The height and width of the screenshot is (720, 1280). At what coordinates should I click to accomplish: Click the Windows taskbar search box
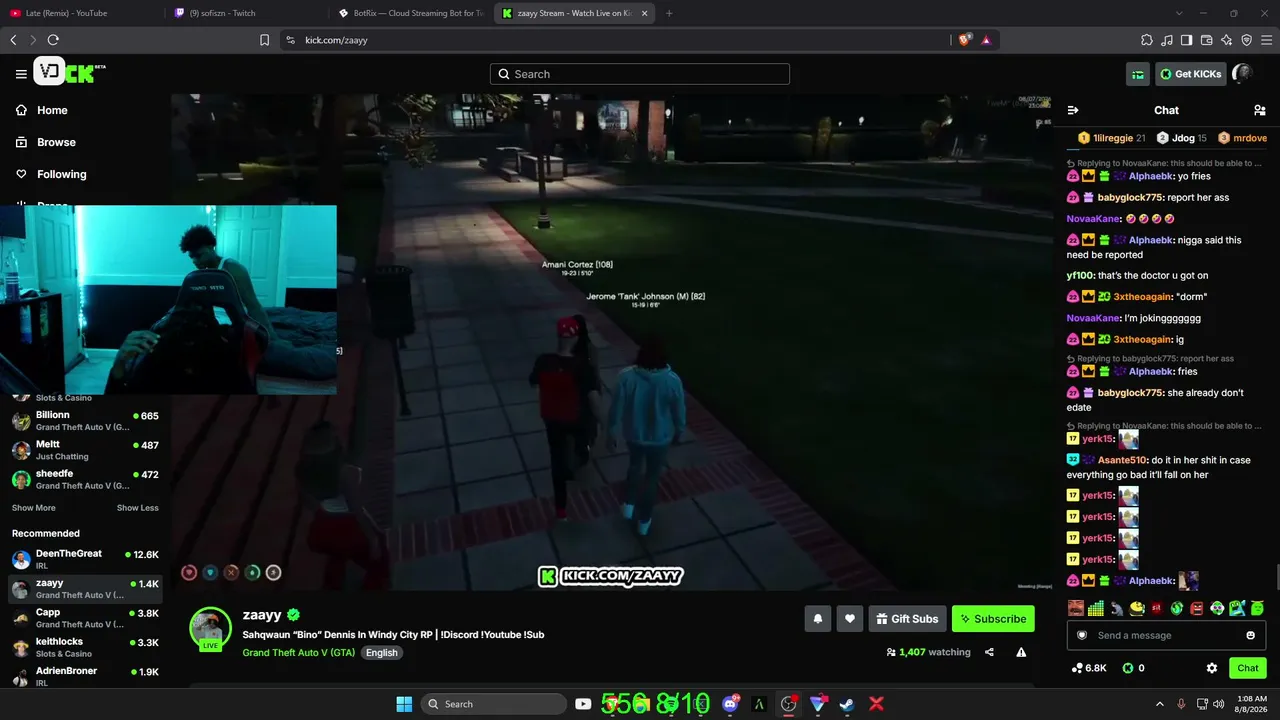493,704
